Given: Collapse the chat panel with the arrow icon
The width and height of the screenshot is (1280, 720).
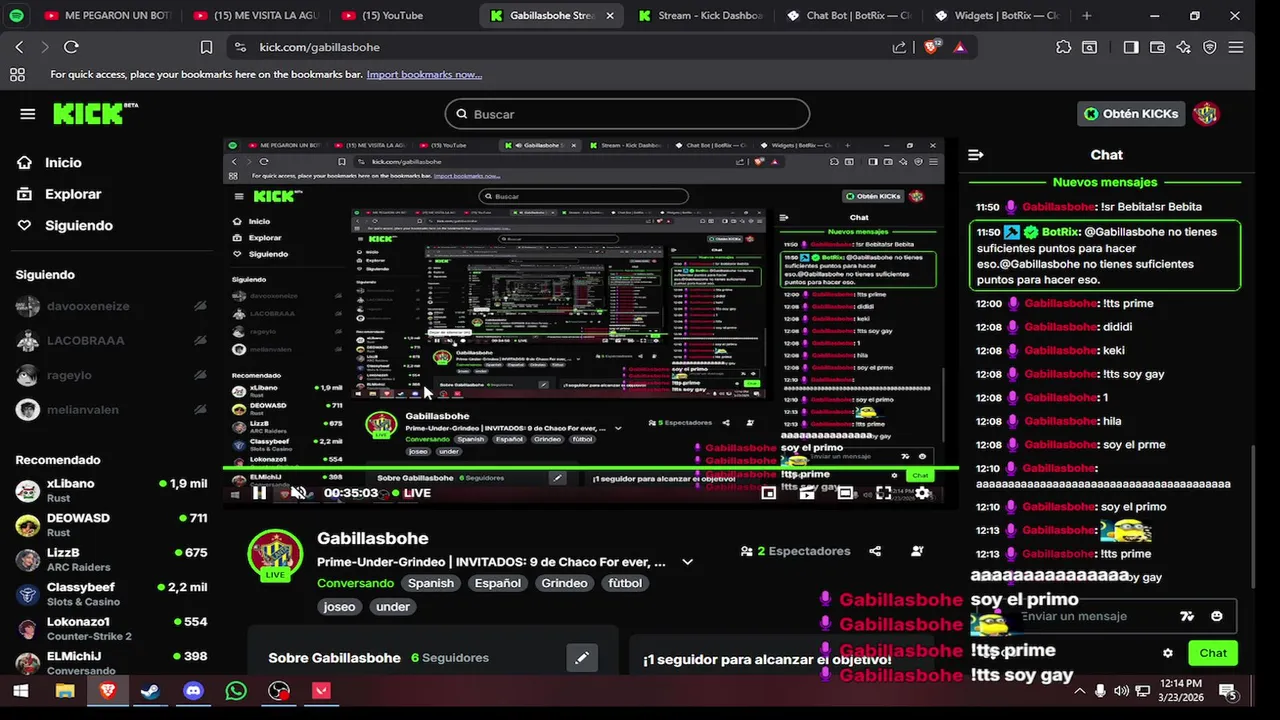Looking at the screenshot, I should pos(976,155).
